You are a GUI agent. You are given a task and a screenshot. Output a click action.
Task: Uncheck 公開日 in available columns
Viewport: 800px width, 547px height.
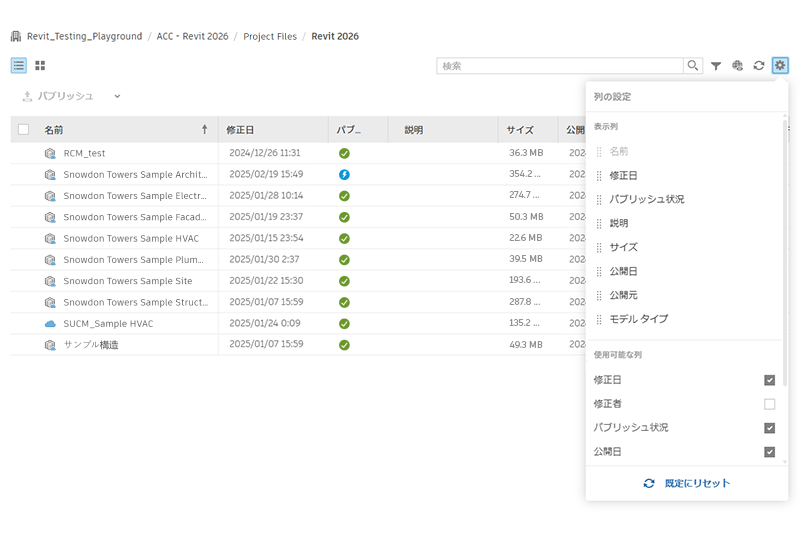769,452
